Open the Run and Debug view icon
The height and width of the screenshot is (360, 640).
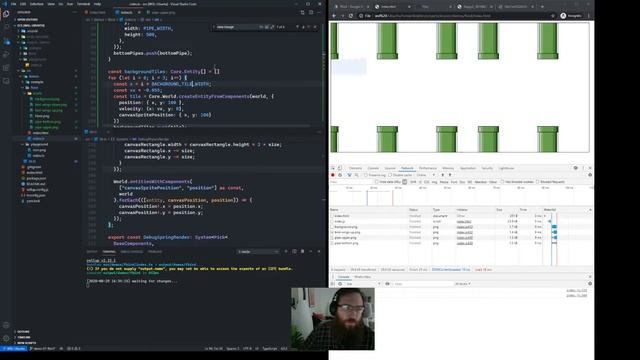(x=6, y=54)
